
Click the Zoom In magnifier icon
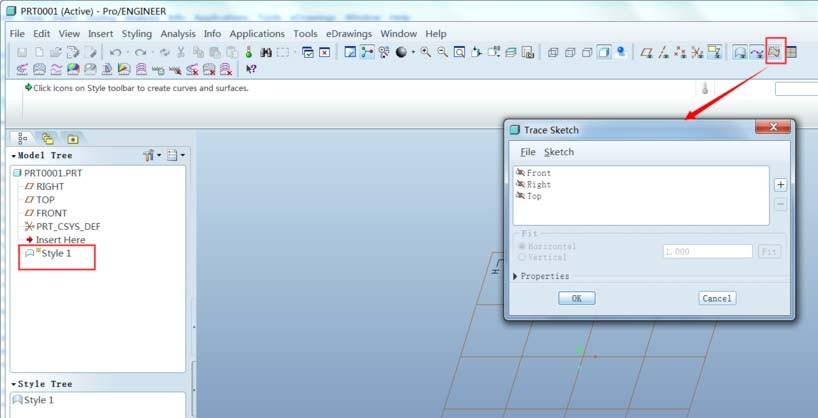click(425, 52)
